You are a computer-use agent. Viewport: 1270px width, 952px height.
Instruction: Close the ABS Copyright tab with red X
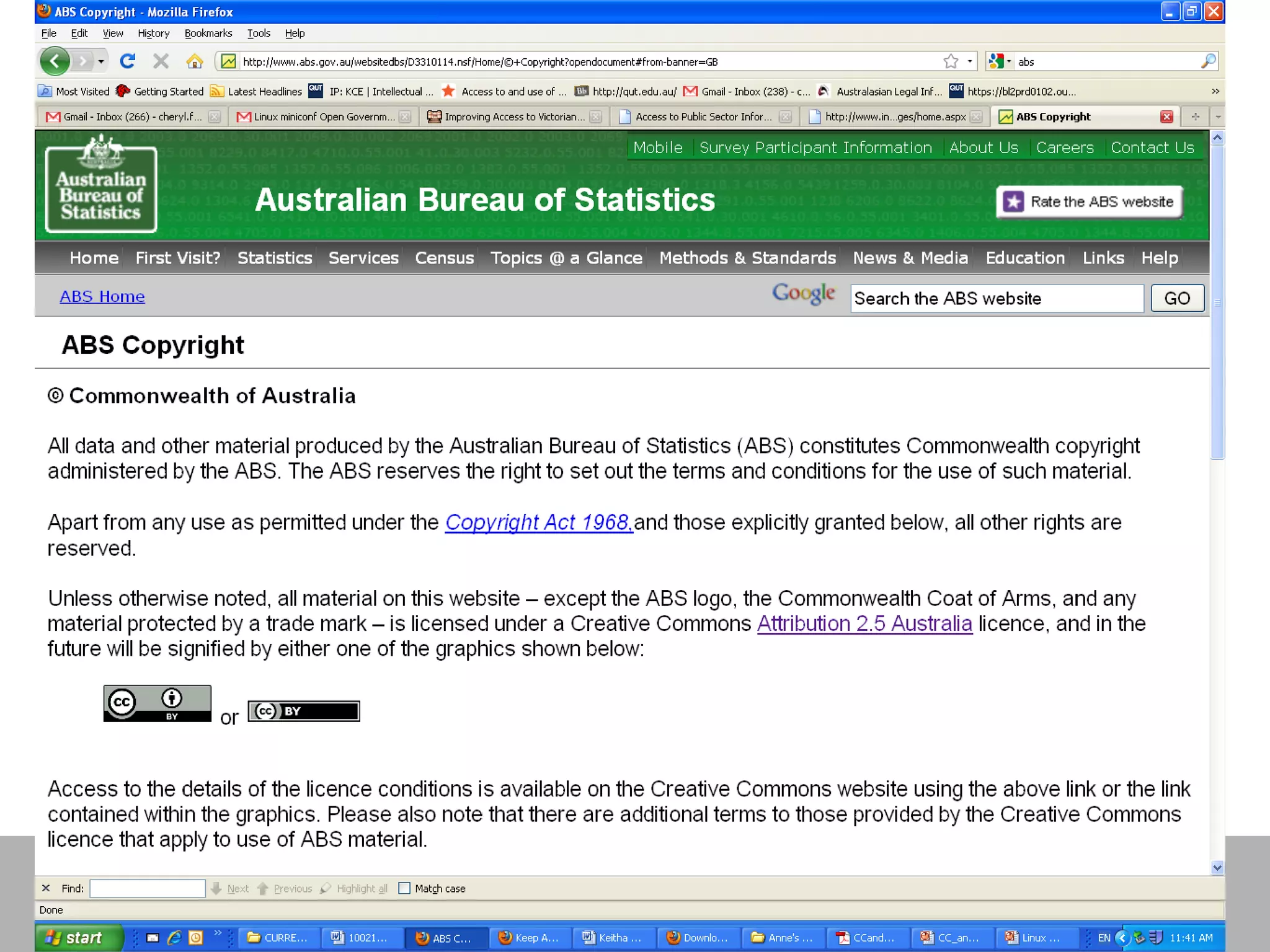coord(1166,117)
